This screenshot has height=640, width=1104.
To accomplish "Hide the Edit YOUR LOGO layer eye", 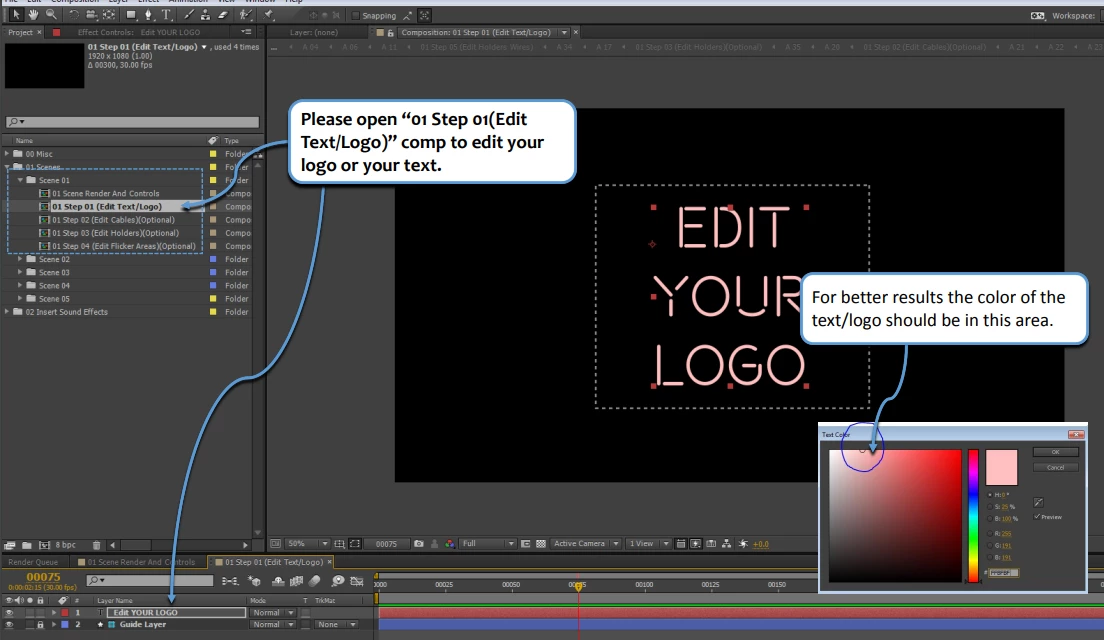I will (9, 613).
